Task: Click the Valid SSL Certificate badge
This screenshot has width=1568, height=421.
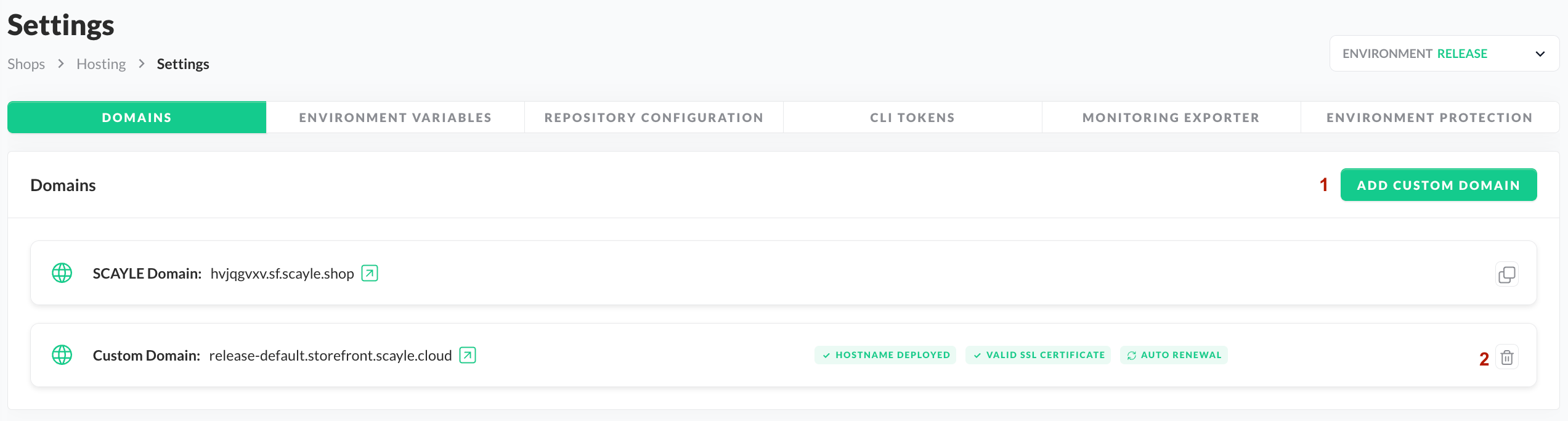Action: (1038, 355)
